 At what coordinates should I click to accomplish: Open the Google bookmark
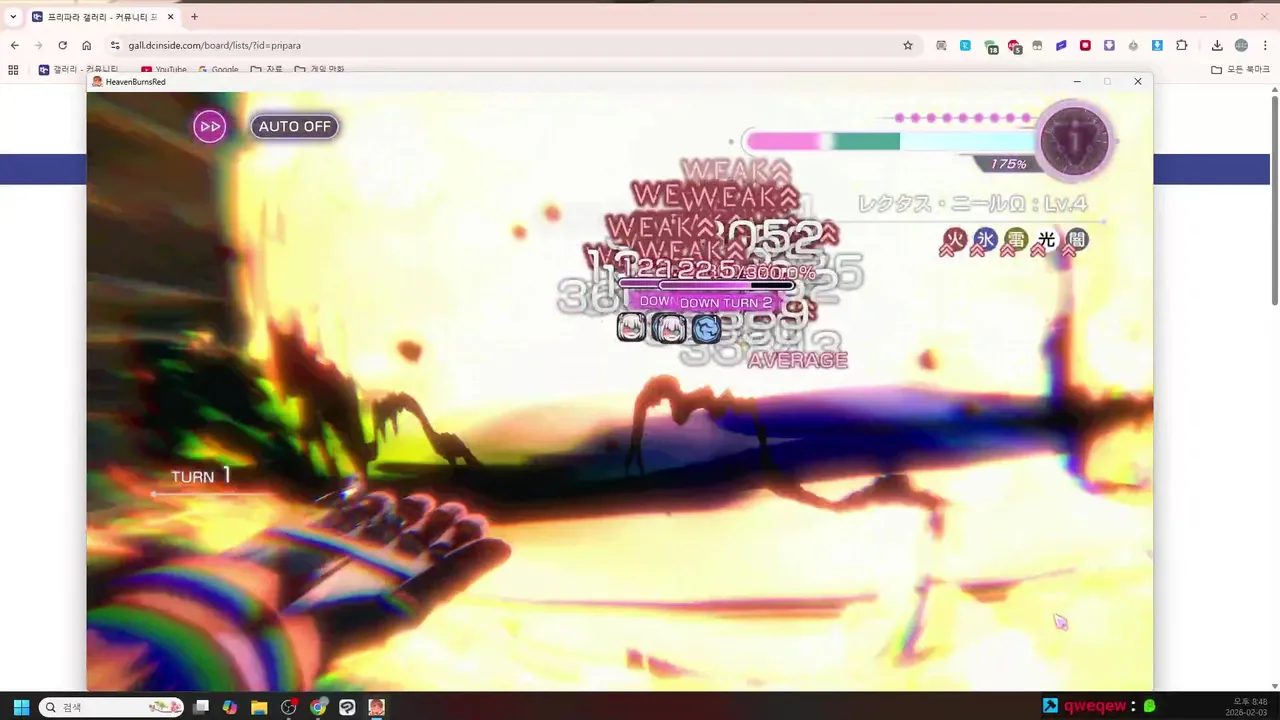click(218, 70)
